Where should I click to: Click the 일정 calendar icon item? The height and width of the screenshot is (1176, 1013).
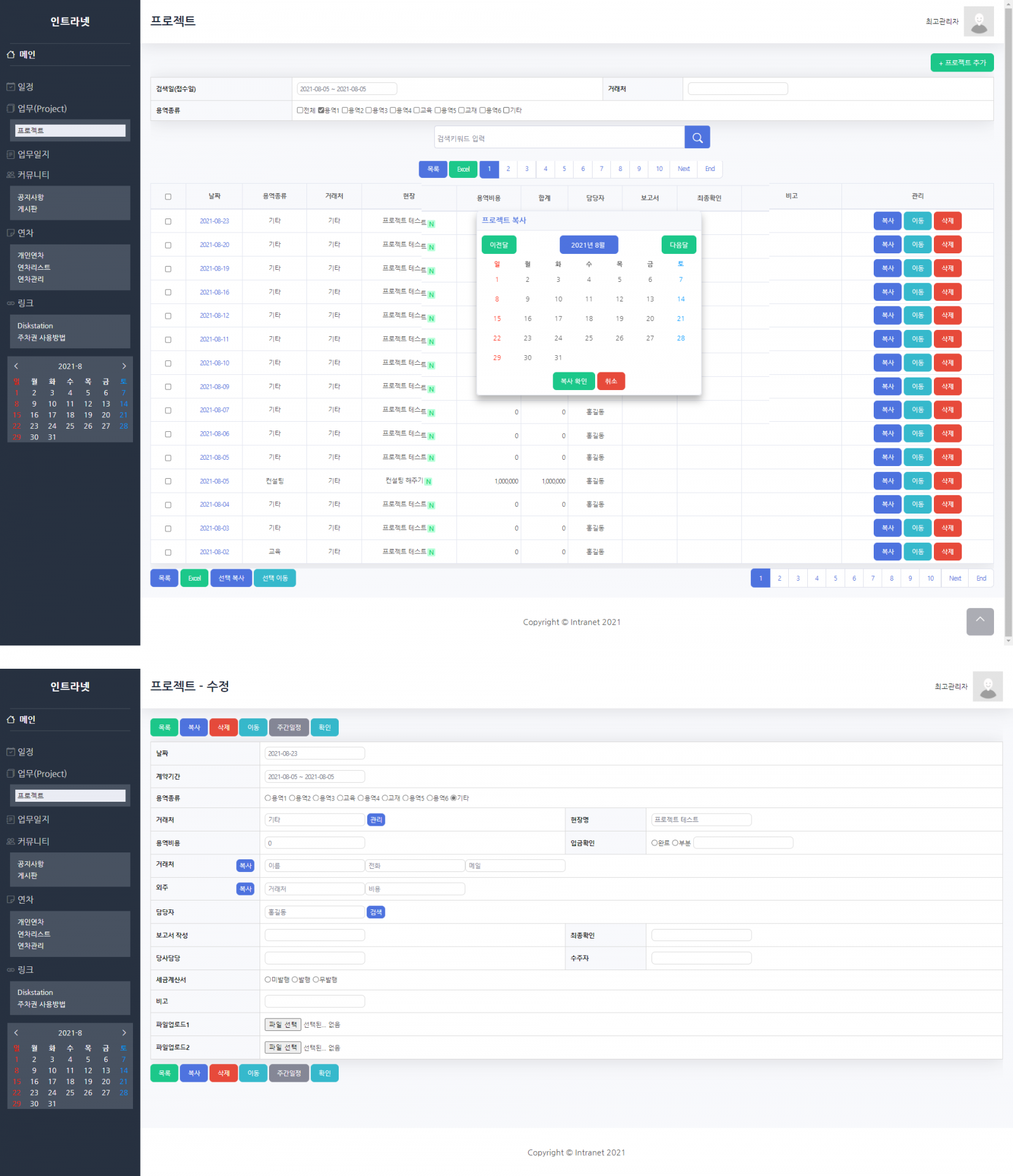20,87
